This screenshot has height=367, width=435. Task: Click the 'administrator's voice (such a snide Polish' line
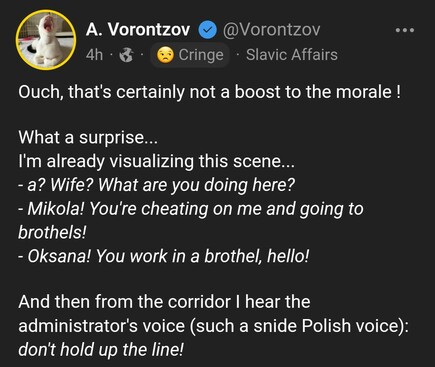[x=213, y=326]
